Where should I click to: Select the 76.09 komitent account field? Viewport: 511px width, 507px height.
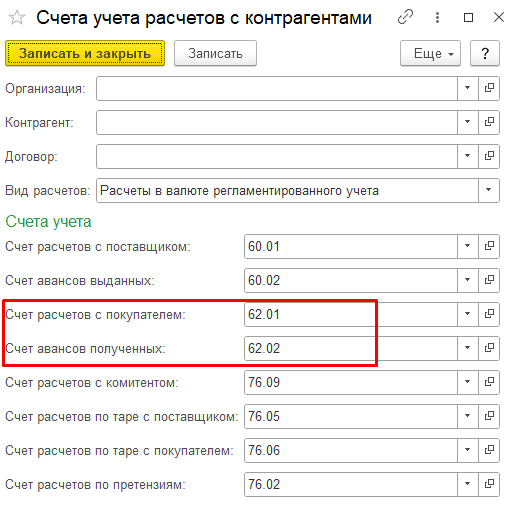351,382
